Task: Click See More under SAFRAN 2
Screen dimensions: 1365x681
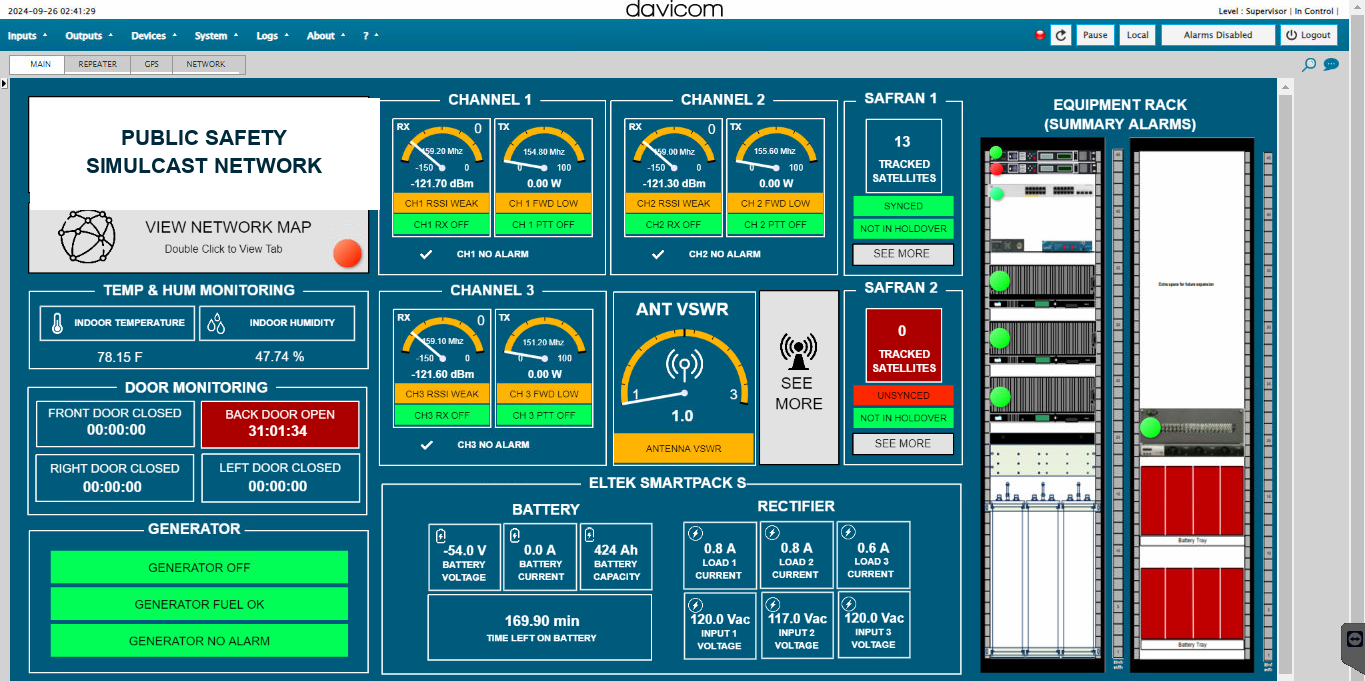Action: [x=903, y=444]
